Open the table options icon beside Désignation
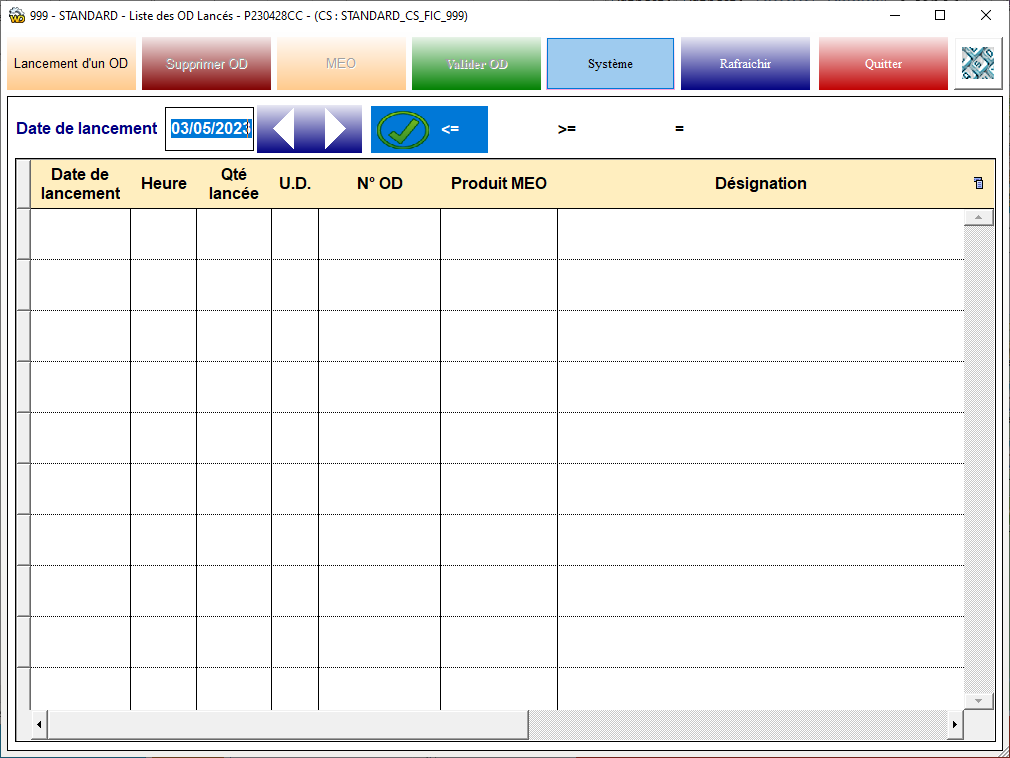Screen dimensions: 1010x758 click(x=978, y=183)
